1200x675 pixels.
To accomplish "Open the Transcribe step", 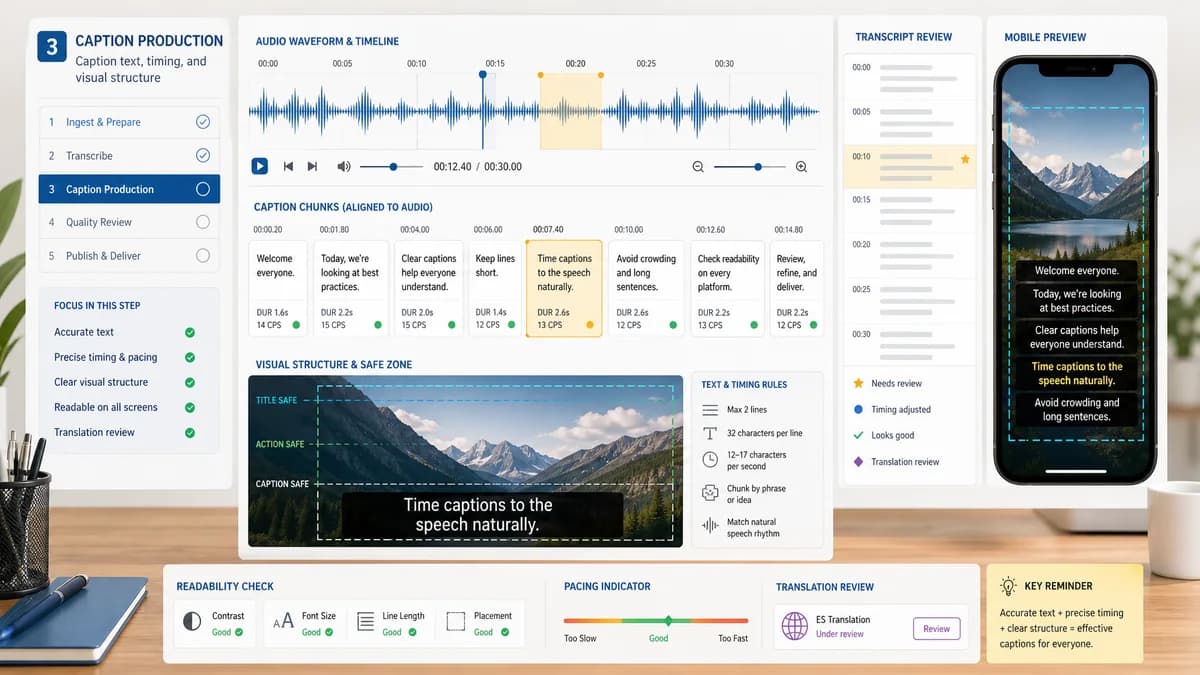I will (x=128, y=156).
